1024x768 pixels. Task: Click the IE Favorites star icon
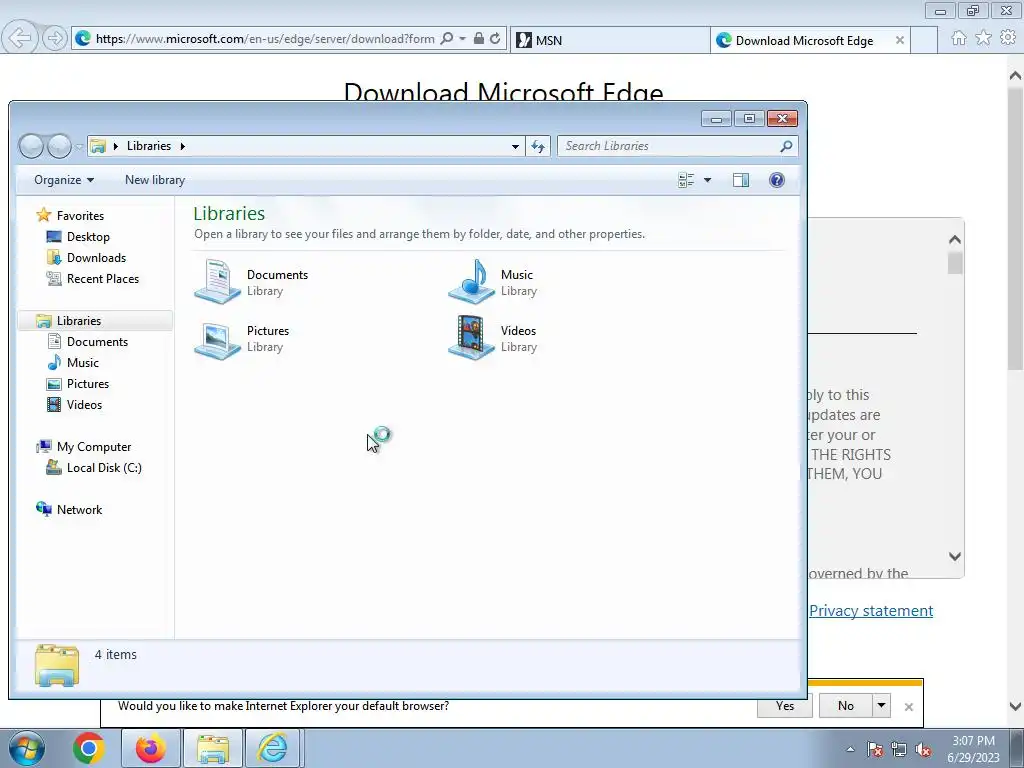984,38
